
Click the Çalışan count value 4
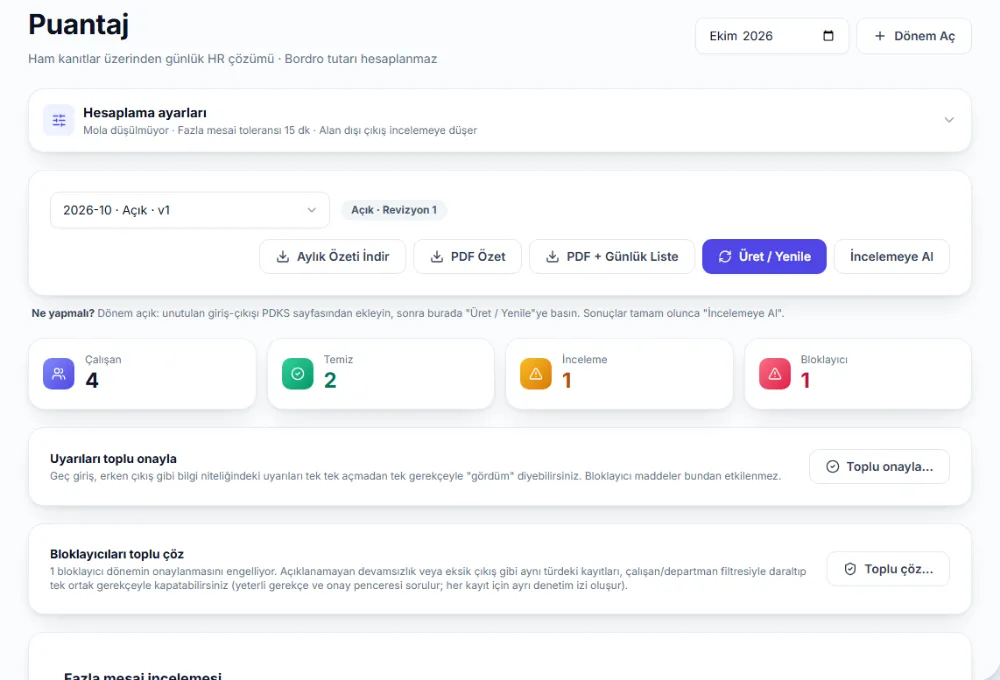(92, 380)
